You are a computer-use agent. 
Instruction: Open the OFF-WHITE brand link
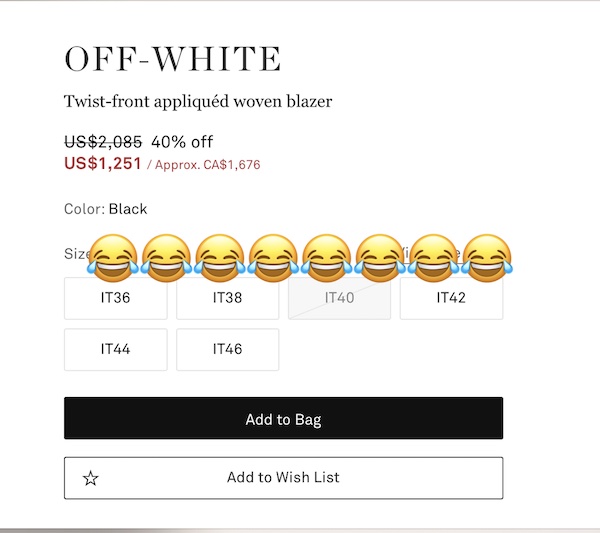(x=173, y=59)
